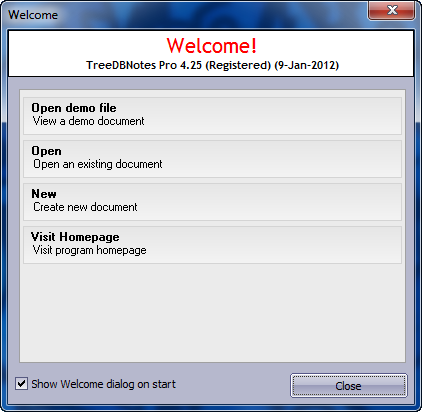This screenshot has height=412, width=422.
Task: Click the red Welcome! heading
Action: [212, 46]
